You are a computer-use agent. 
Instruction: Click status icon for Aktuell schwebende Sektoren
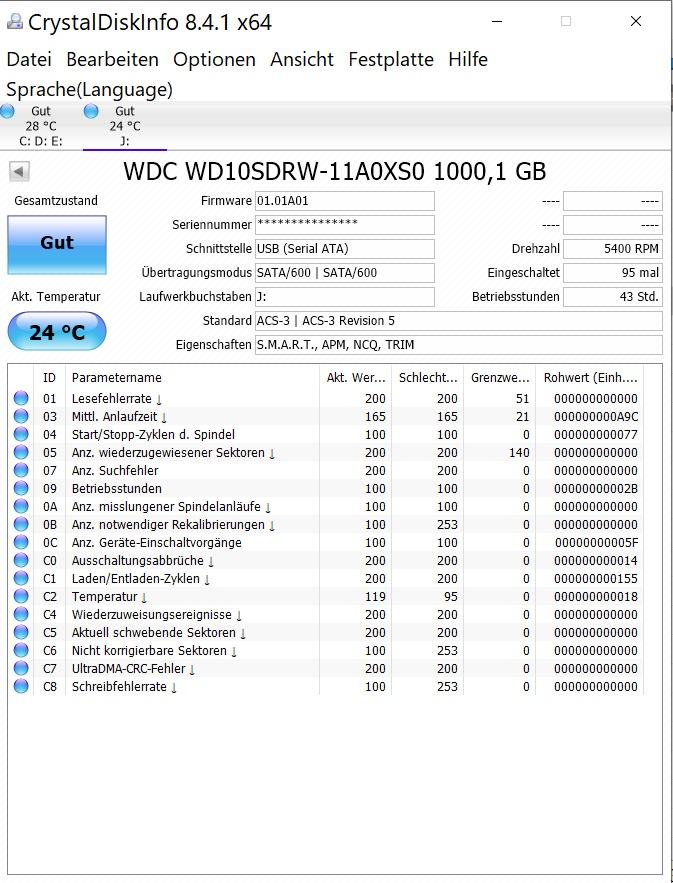(x=21, y=632)
